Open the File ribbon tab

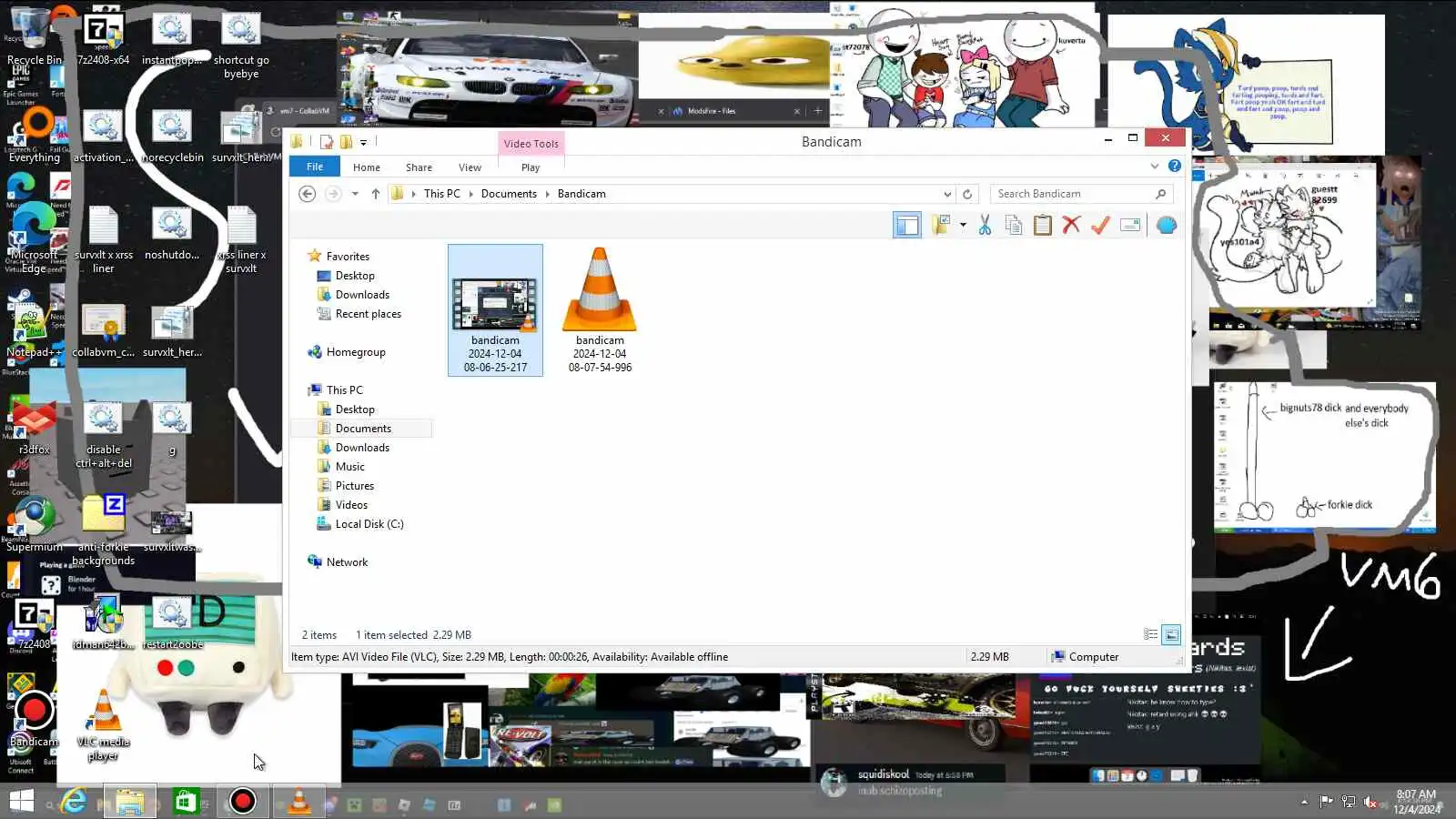[x=315, y=167]
